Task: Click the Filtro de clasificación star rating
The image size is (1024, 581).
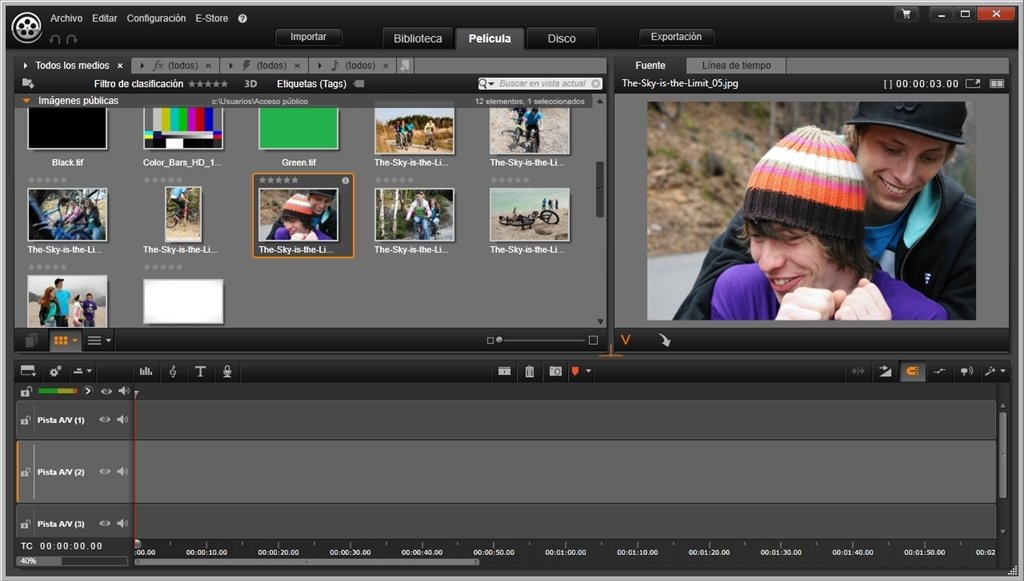Action: click(x=208, y=84)
